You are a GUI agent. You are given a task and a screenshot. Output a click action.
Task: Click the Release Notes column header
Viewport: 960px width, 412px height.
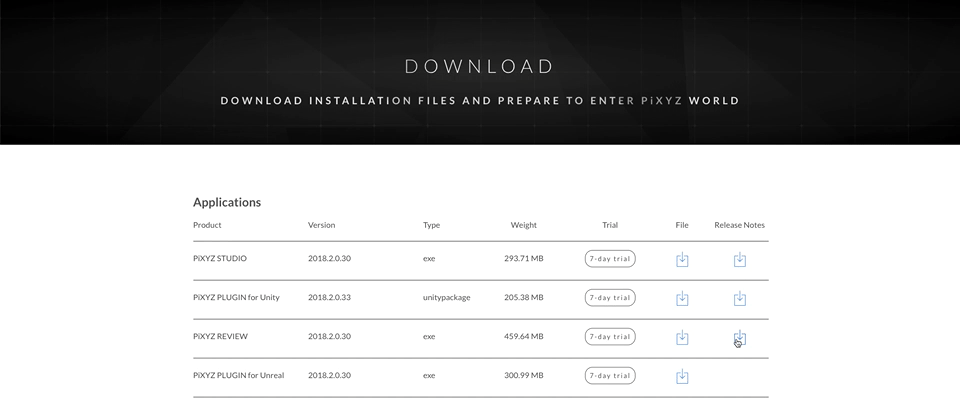pyautogui.click(x=739, y=225)
